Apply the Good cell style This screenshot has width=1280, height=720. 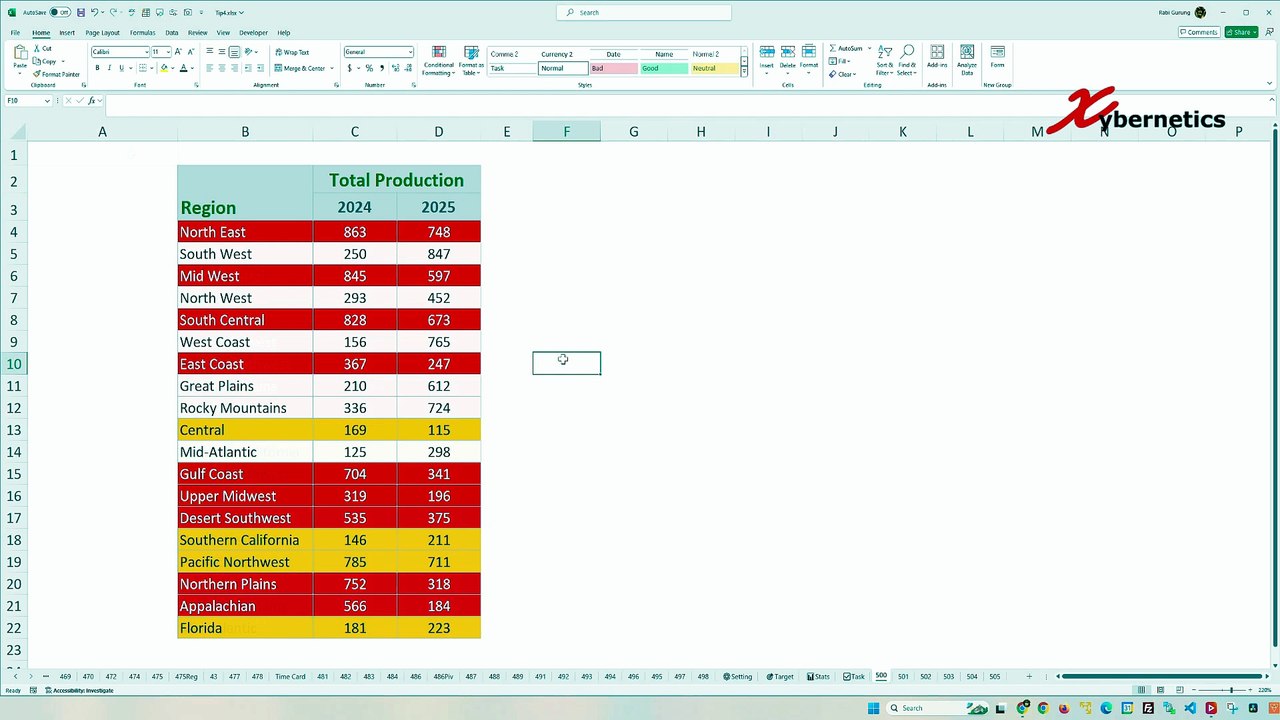coord(664,68)
